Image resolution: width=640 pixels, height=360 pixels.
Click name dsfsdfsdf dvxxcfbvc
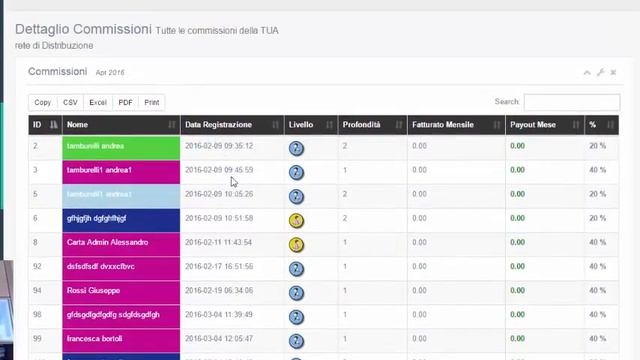pyautogui.click(x=100, y=266)
